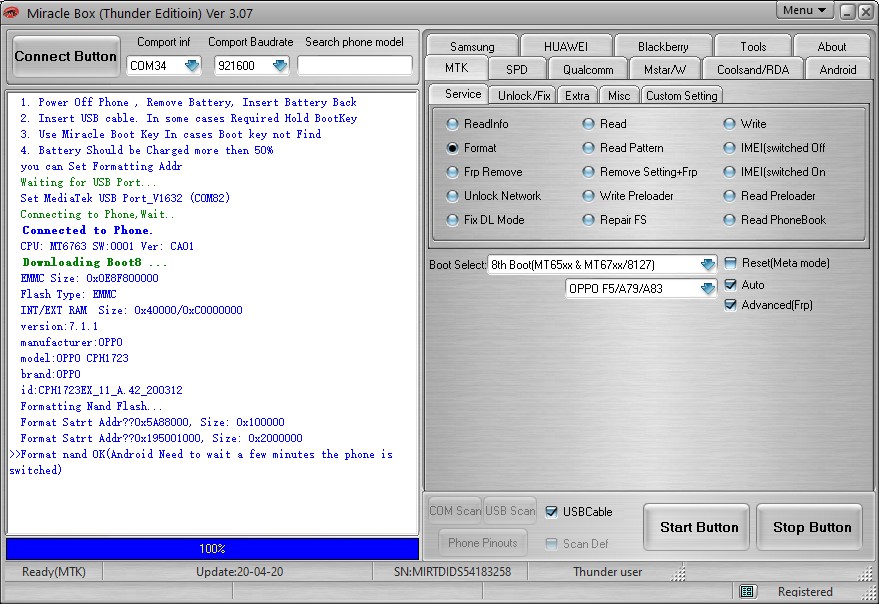Select the Remove Setting+Frp radio option
This screenshot has width=879, height=604.
(x=588, y=172)
